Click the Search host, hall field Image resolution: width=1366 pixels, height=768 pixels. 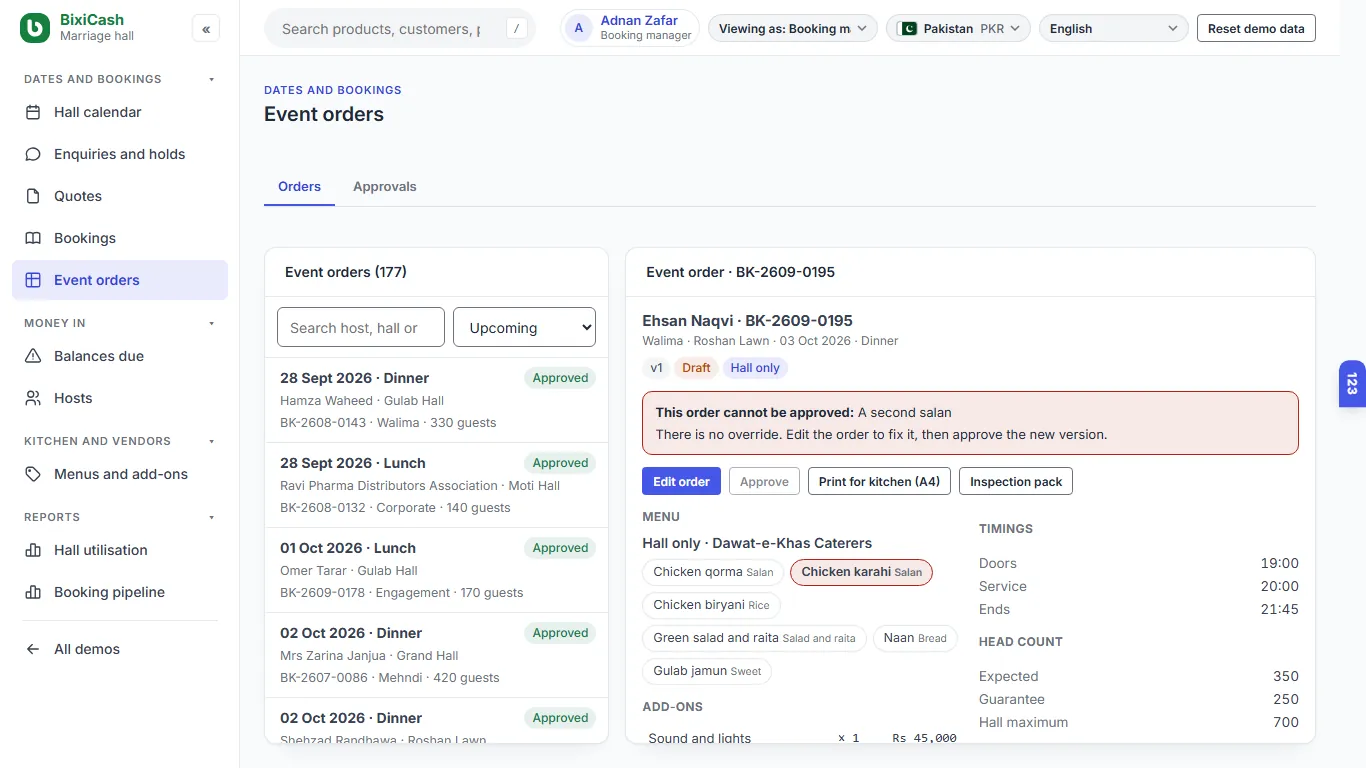361,327
